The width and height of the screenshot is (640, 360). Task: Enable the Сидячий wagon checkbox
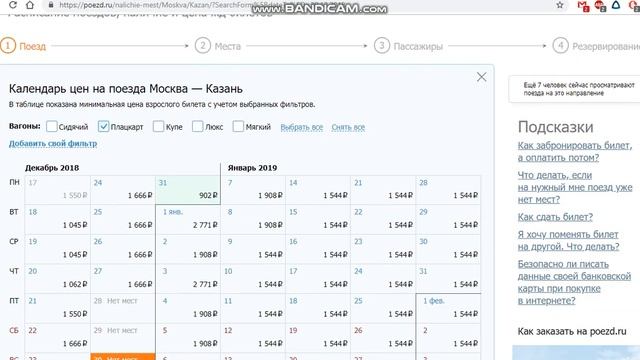pos(51,127)
